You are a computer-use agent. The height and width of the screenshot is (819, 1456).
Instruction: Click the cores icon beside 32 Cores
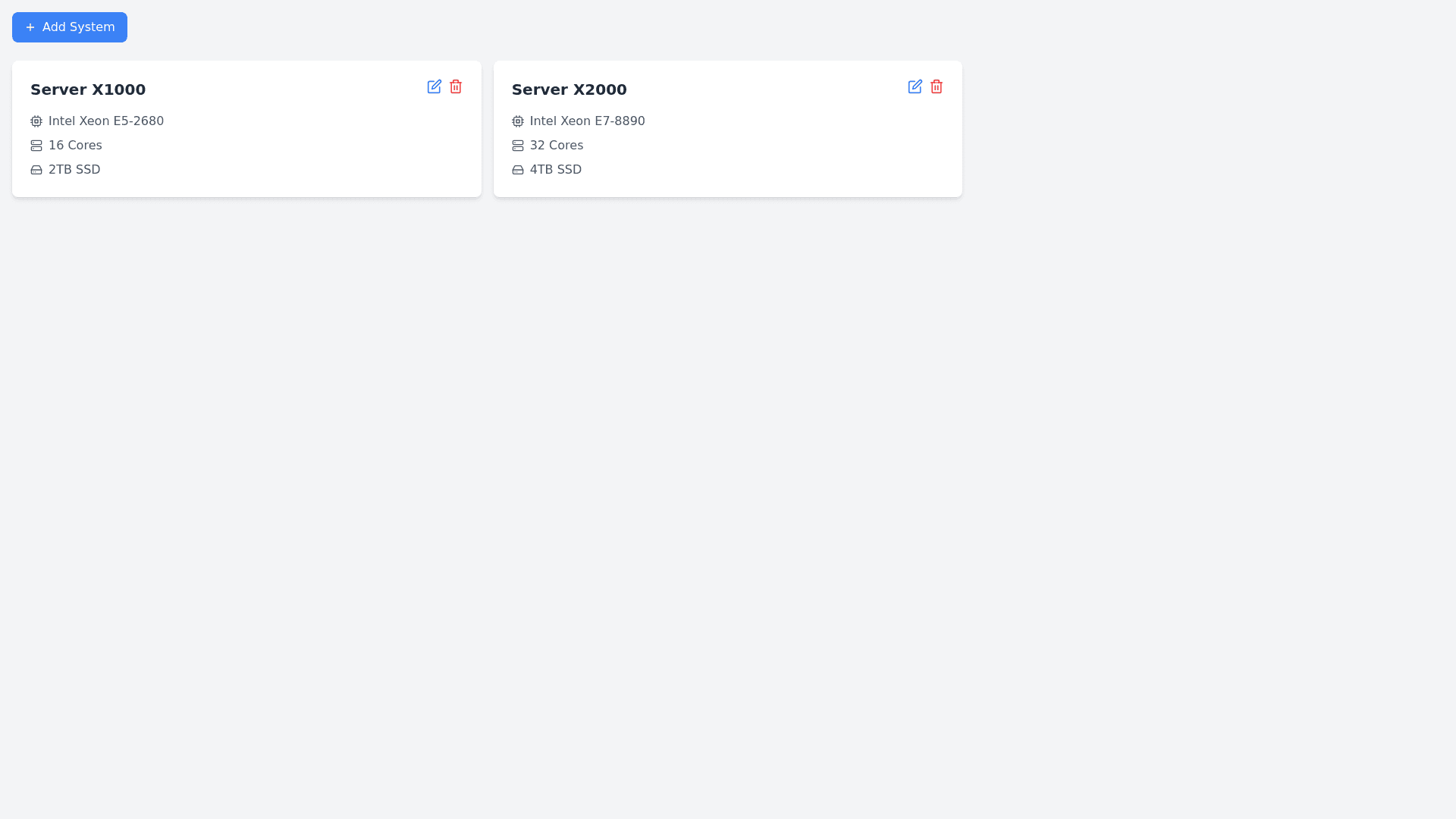pos(518,146)
